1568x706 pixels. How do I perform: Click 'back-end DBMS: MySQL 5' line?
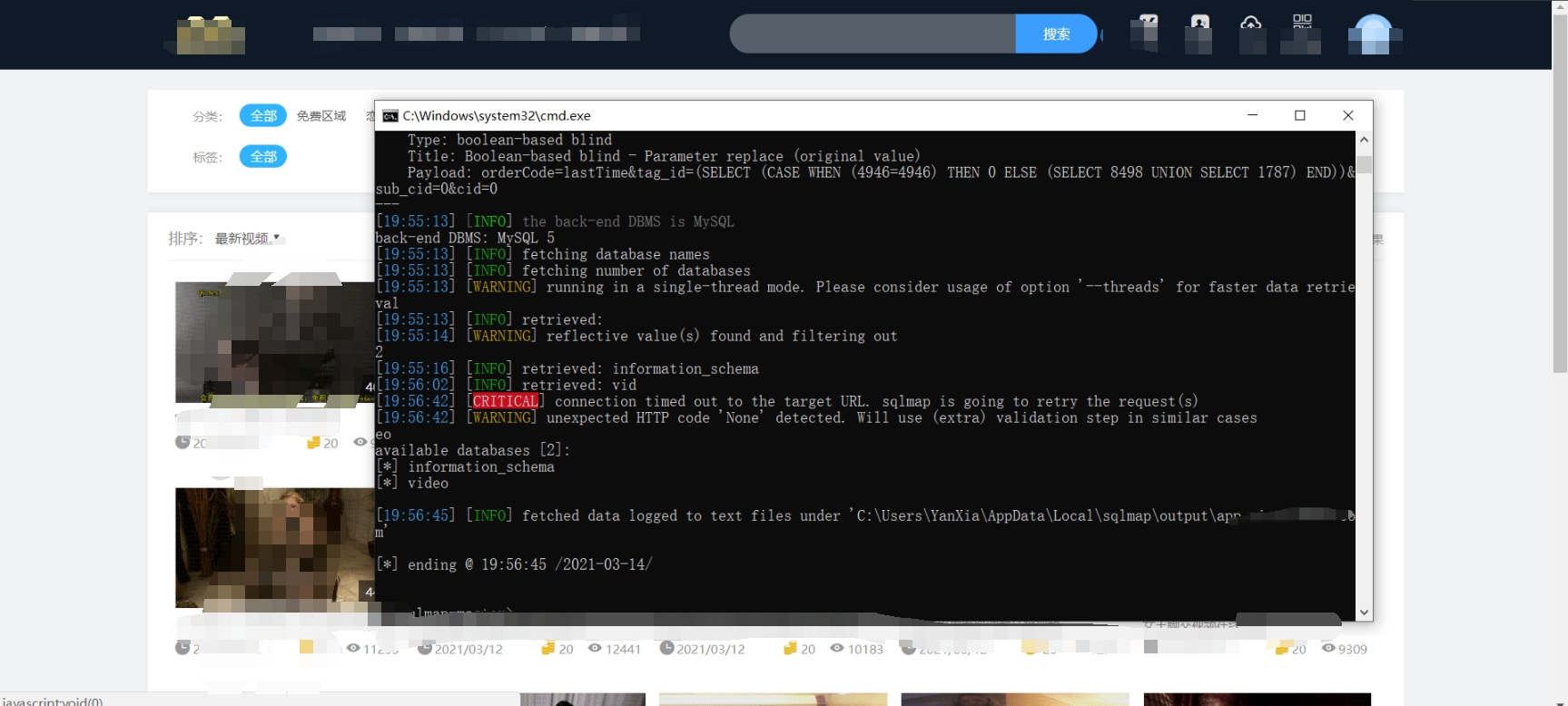(x=465, y=238)
